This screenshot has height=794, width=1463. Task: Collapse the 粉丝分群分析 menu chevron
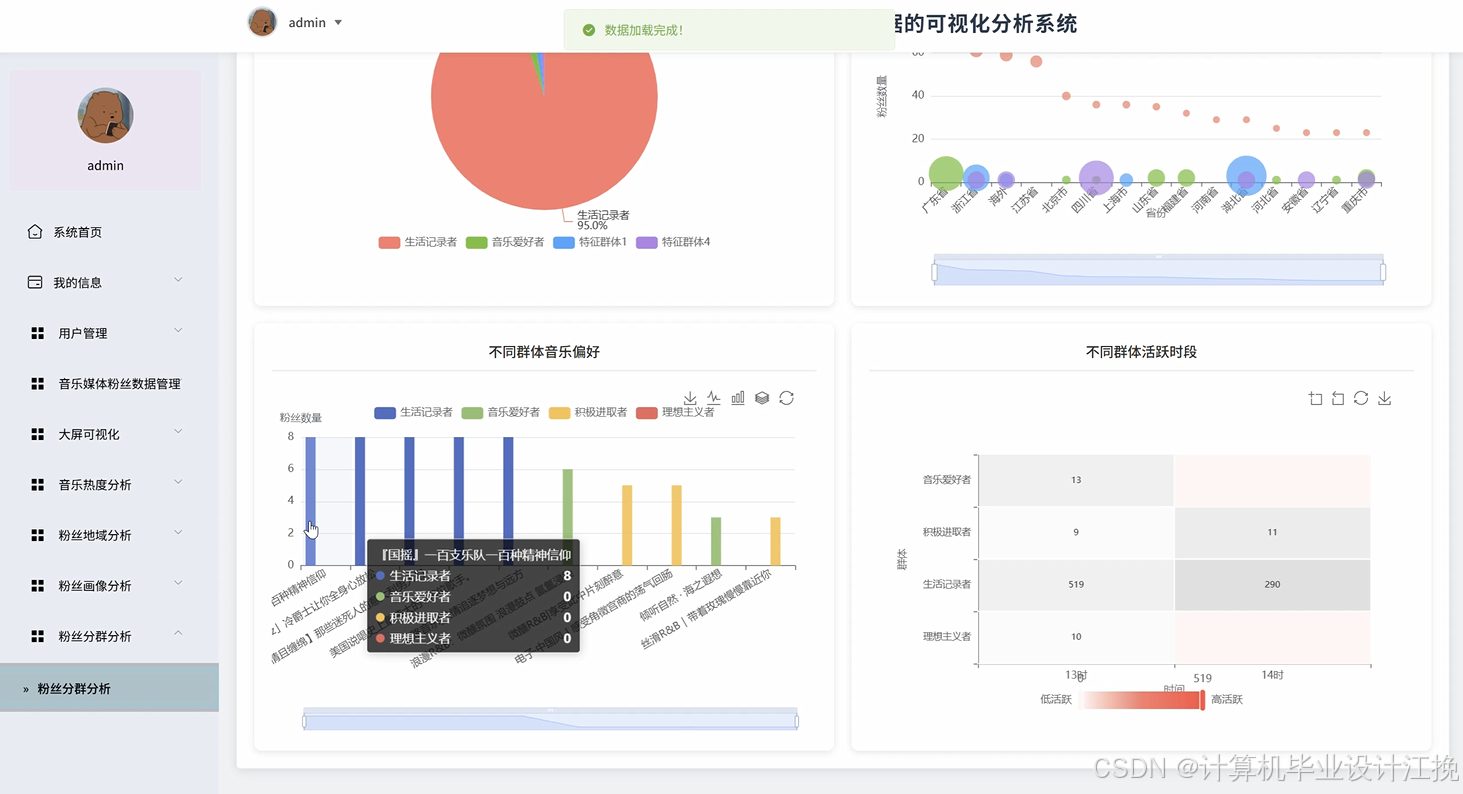[x=178, y=633]
